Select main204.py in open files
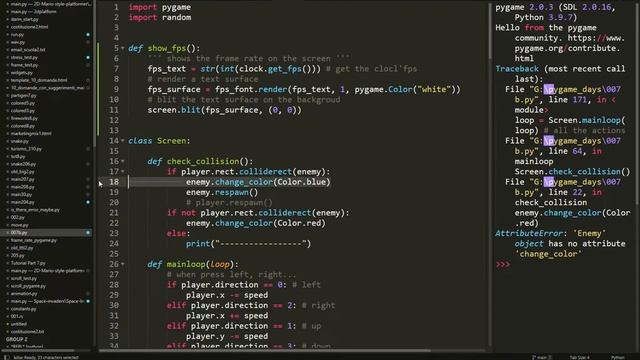This screenshot has height=360, width=640. (22, 202)
